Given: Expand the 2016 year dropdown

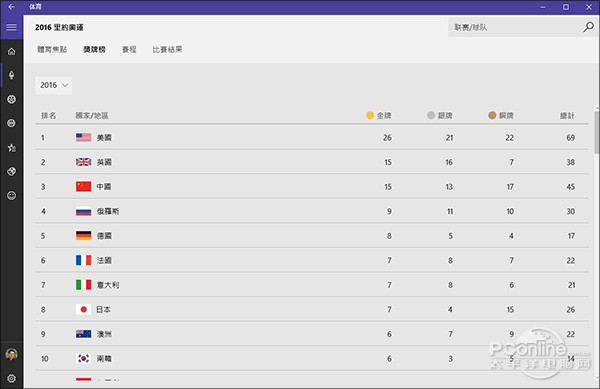Looking at the screenshot, I should click(x=54, y=85).
